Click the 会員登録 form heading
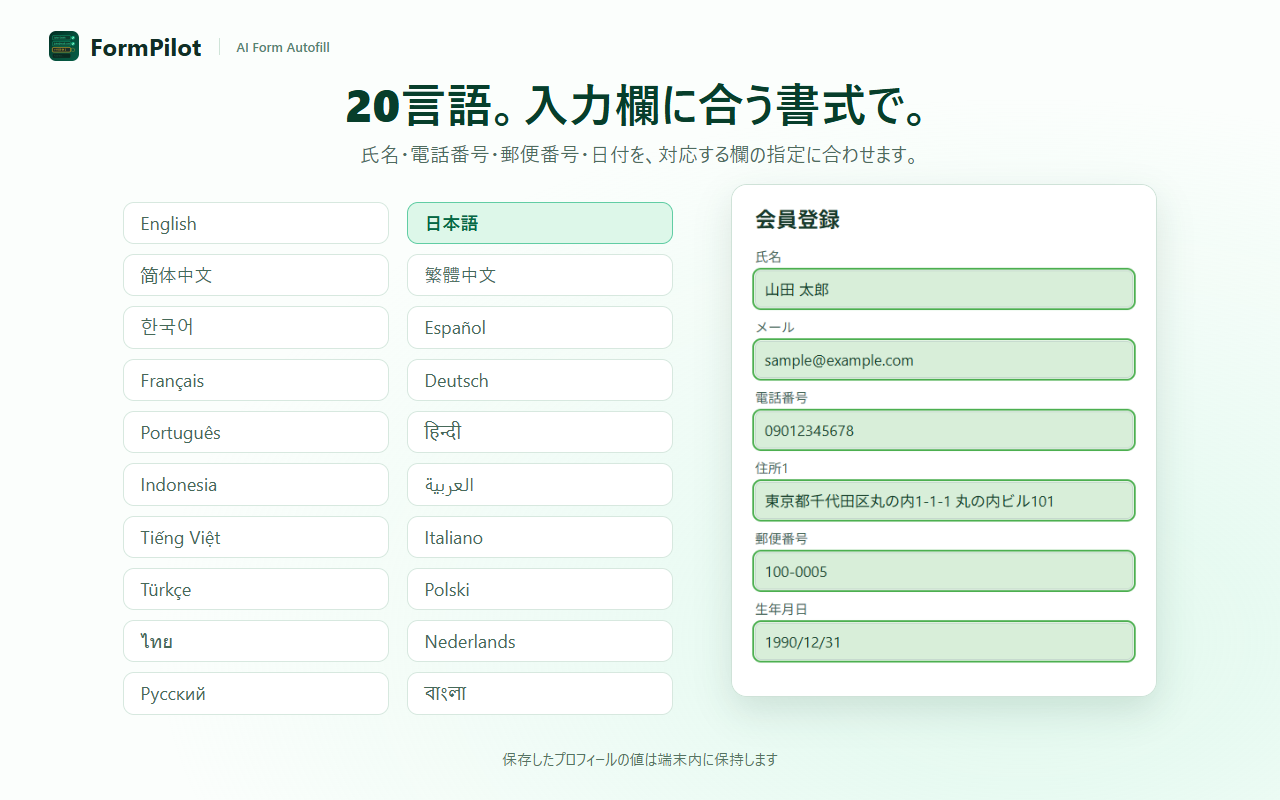 tap(797, 220)
